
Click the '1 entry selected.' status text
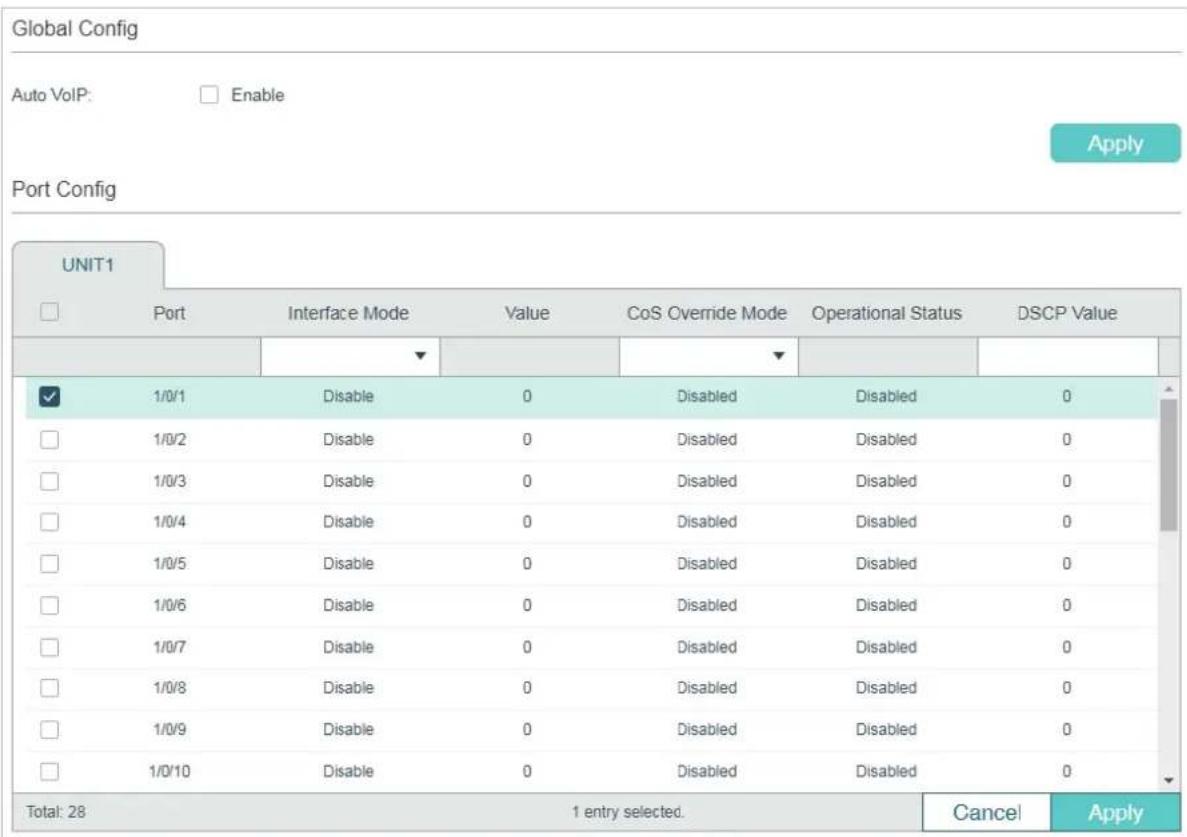point(628,812)
